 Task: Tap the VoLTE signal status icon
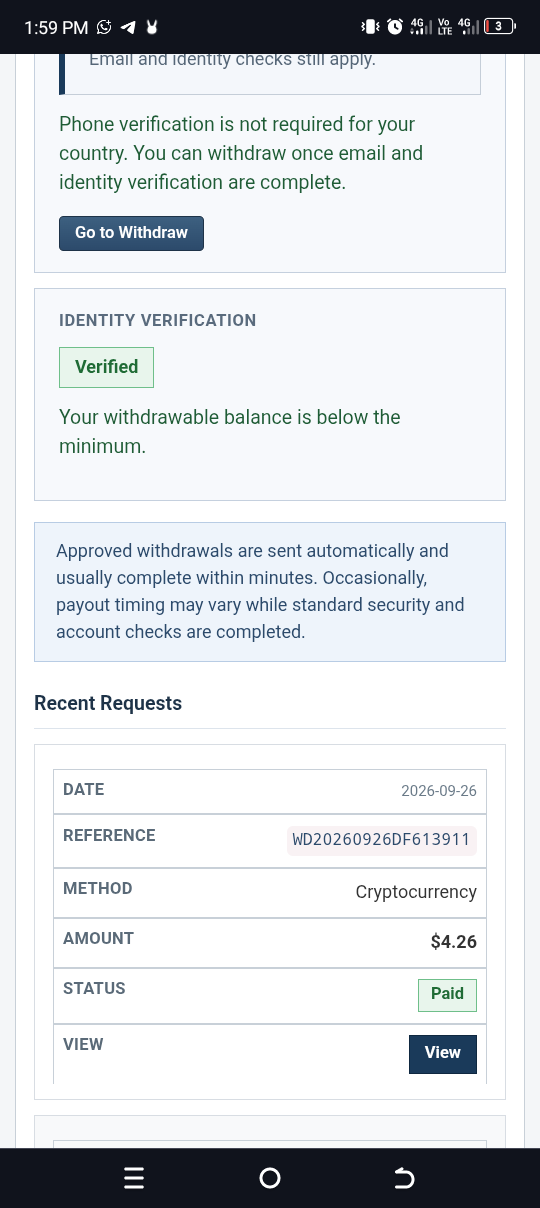click(x=445, y=27)
